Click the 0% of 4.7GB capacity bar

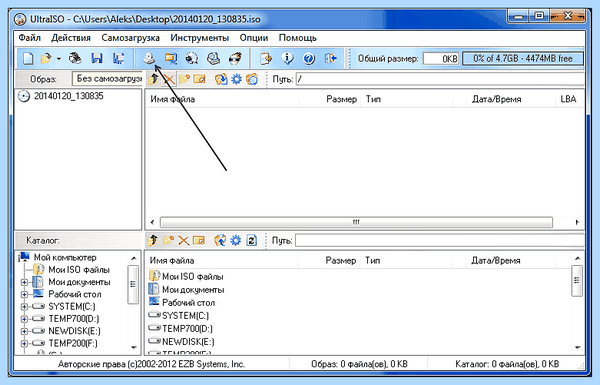click(x=523, y=59)
